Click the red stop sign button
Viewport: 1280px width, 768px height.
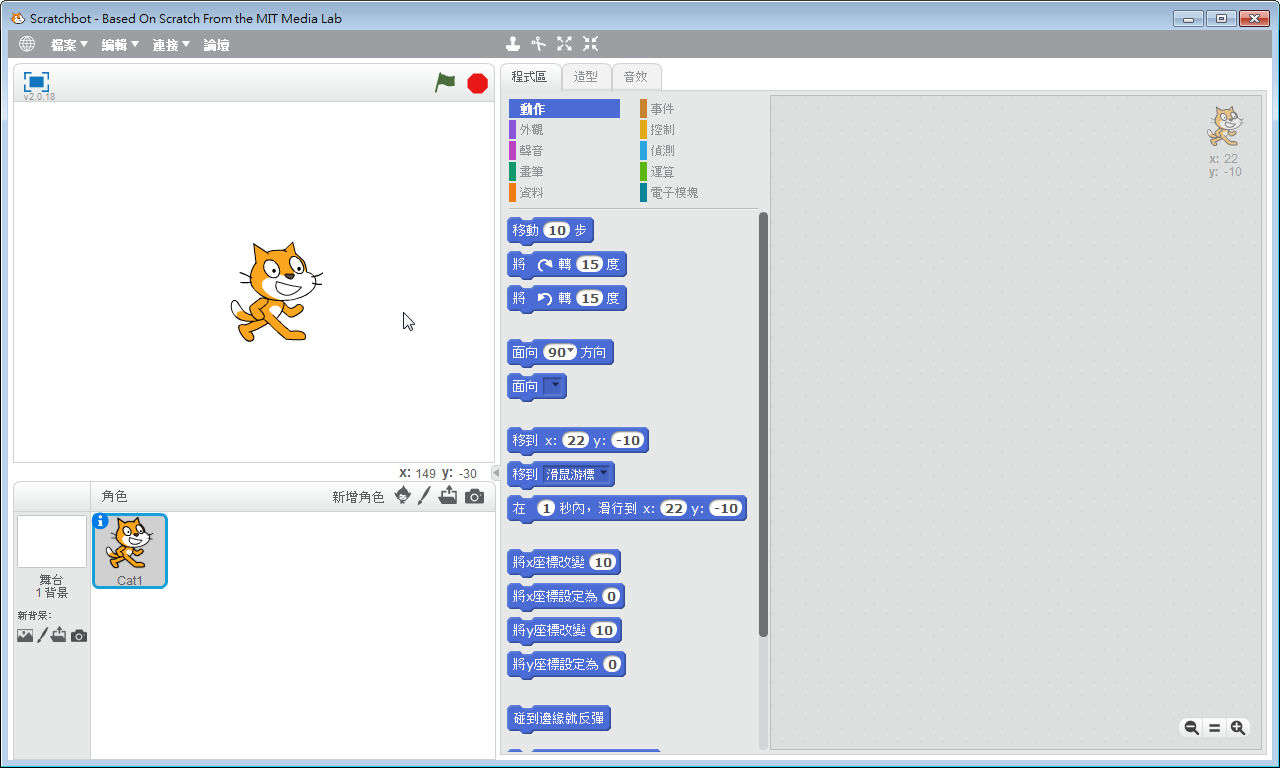click(x=478, y=83)
